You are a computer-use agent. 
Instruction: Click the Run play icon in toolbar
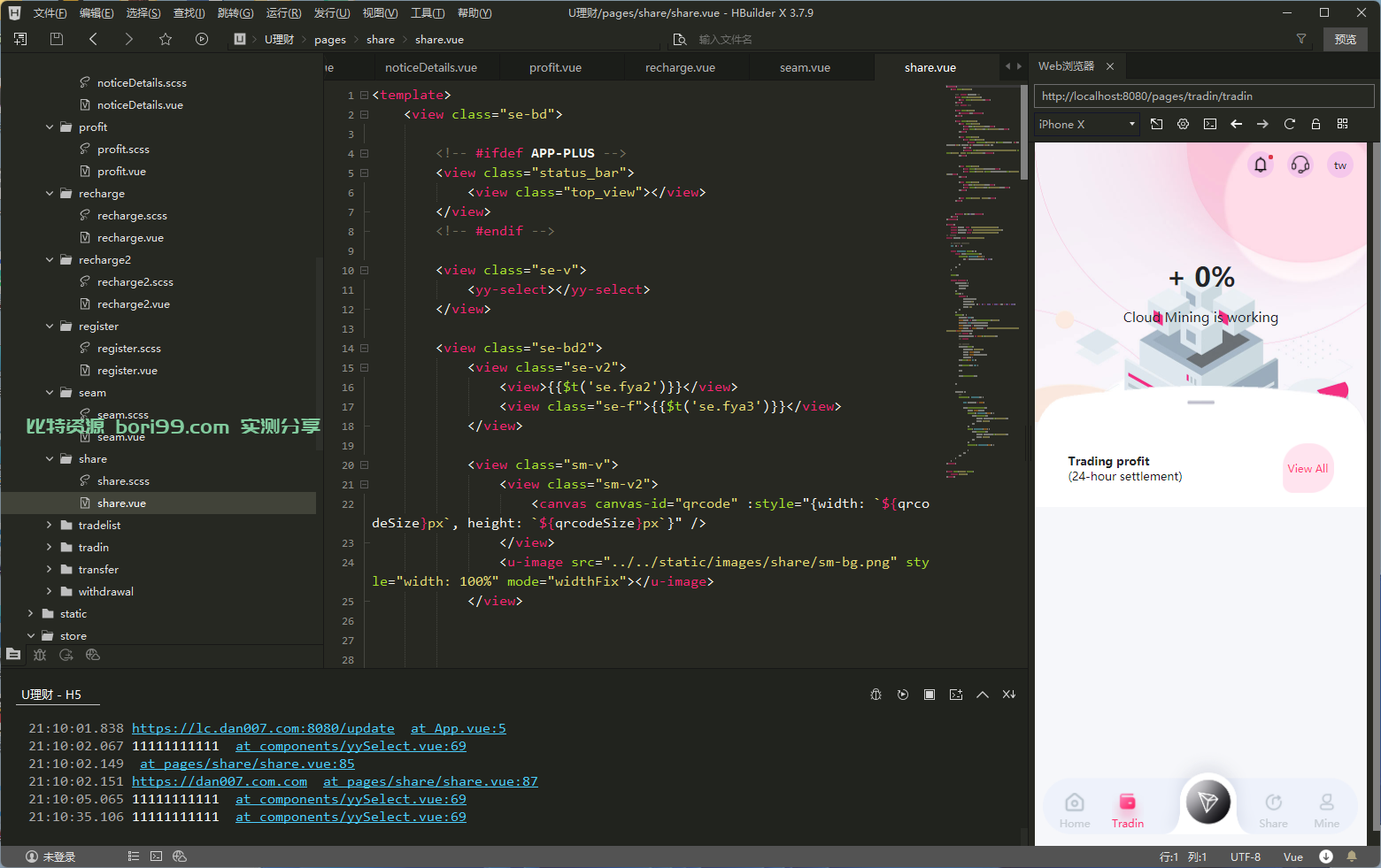[202, 39]
